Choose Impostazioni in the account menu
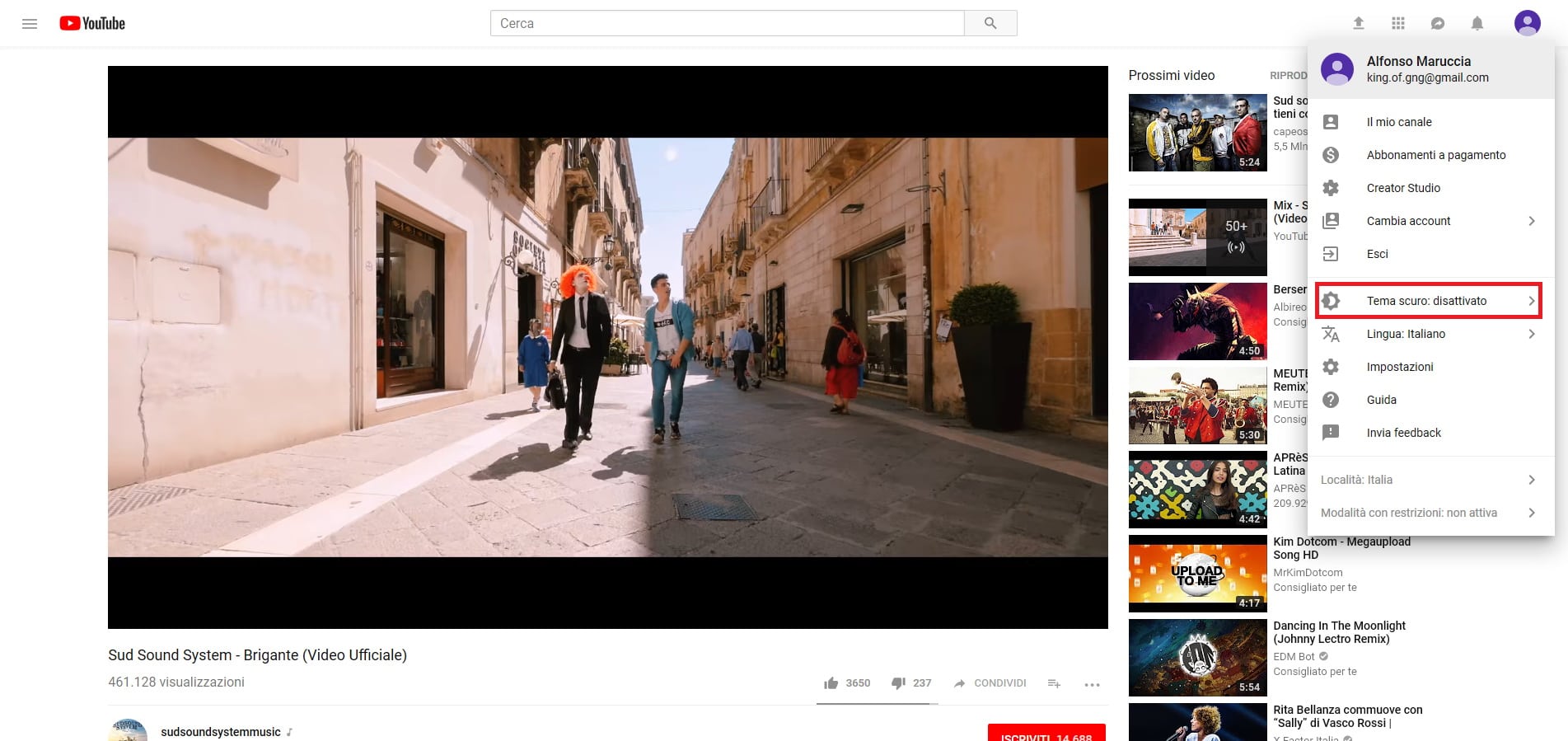Screen dimensions: 1568x741 tap(1400, 367)
